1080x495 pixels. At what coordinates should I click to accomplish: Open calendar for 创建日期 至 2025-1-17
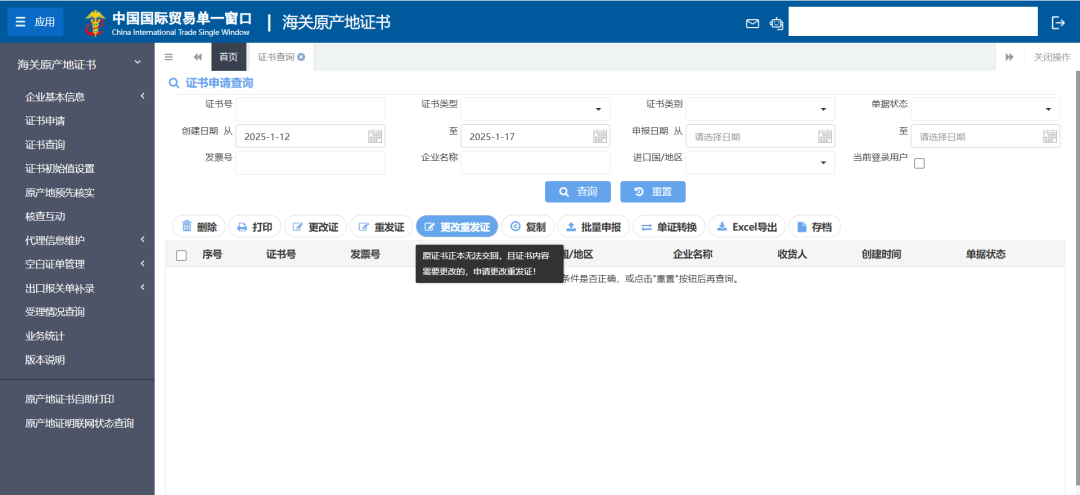pyautogui.click(x=600, y=136)
